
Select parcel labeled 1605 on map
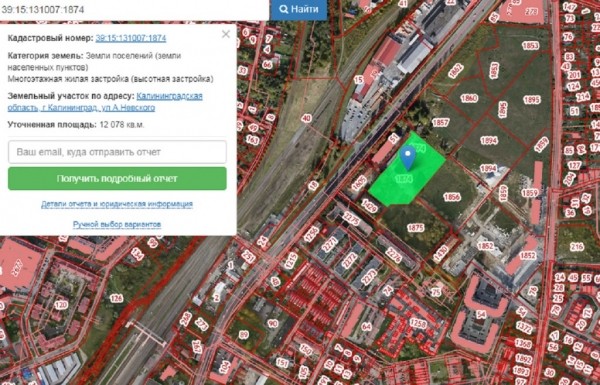tap(359, 183)
